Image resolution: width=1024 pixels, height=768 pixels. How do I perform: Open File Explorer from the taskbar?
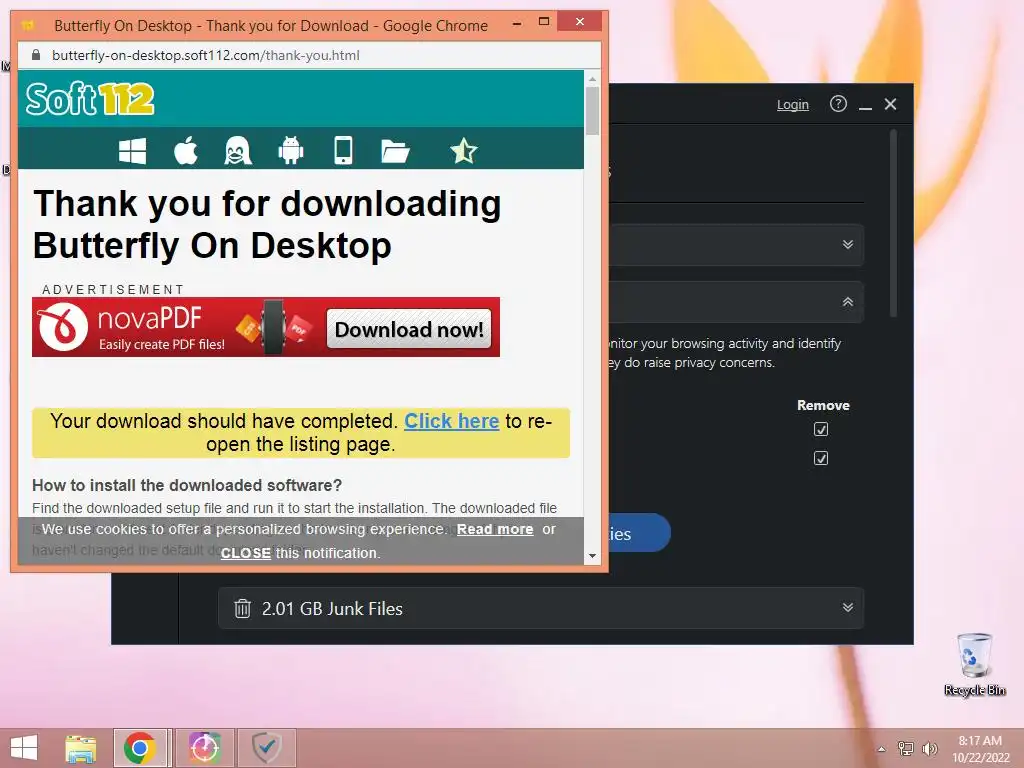pos(81,748)
